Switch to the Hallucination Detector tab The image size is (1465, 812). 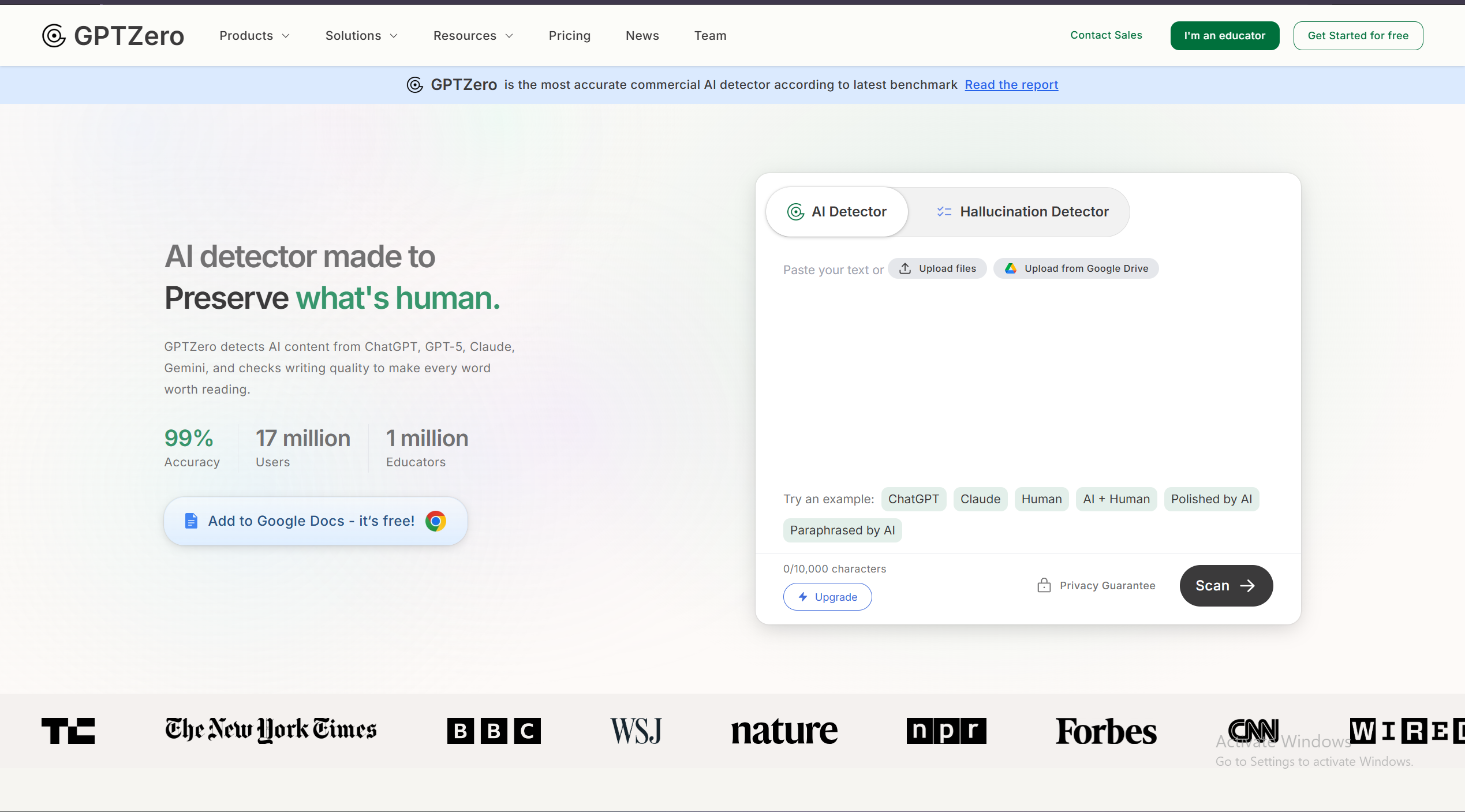point(1022,212)
